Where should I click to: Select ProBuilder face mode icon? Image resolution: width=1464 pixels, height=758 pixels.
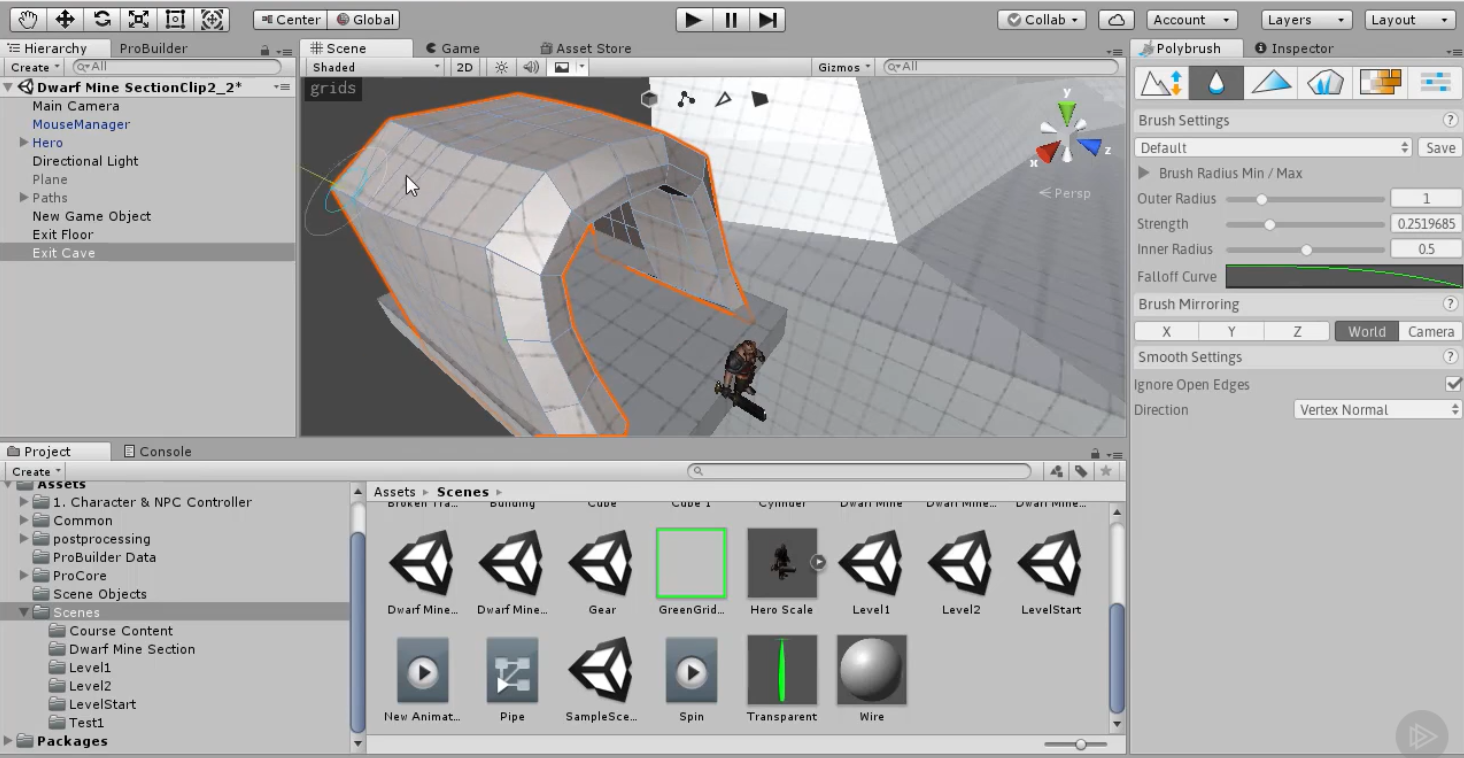click(760, 99)
